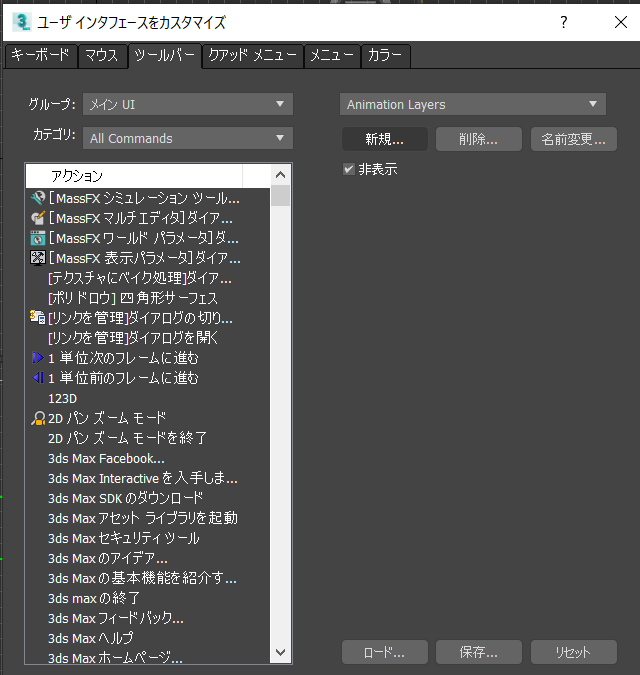Select 3ds Max アセット ライブラリを起動 action
The width and height of the screenshot is (640, 675).
click(143, 518)
